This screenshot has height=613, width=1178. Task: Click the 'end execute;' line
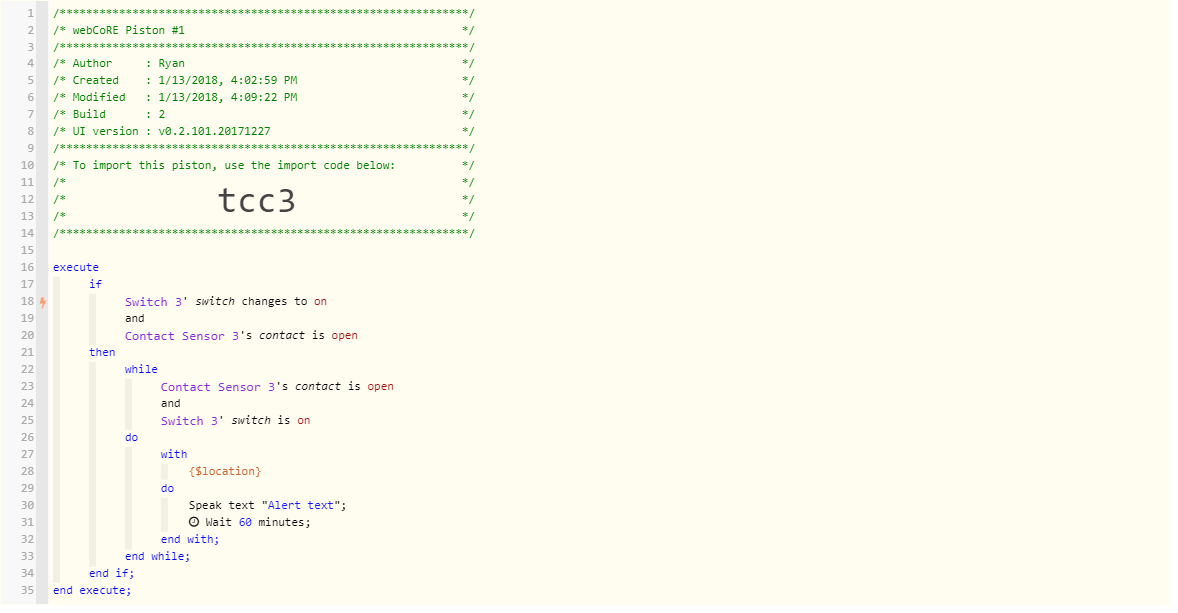pyautogui.click(x=92, y=590)
